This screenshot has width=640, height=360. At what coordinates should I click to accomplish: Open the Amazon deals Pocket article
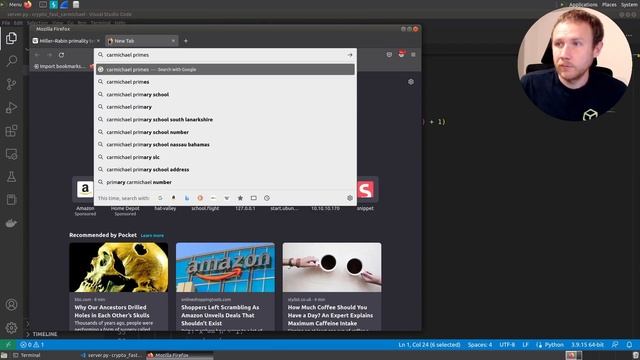[x=225, y=287]
